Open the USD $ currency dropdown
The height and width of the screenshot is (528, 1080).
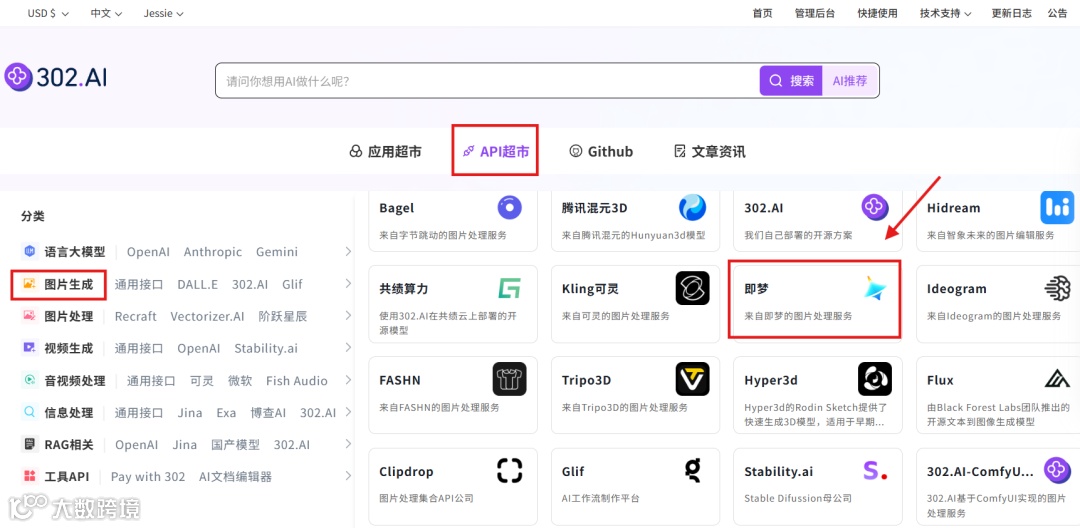point(48,13)
